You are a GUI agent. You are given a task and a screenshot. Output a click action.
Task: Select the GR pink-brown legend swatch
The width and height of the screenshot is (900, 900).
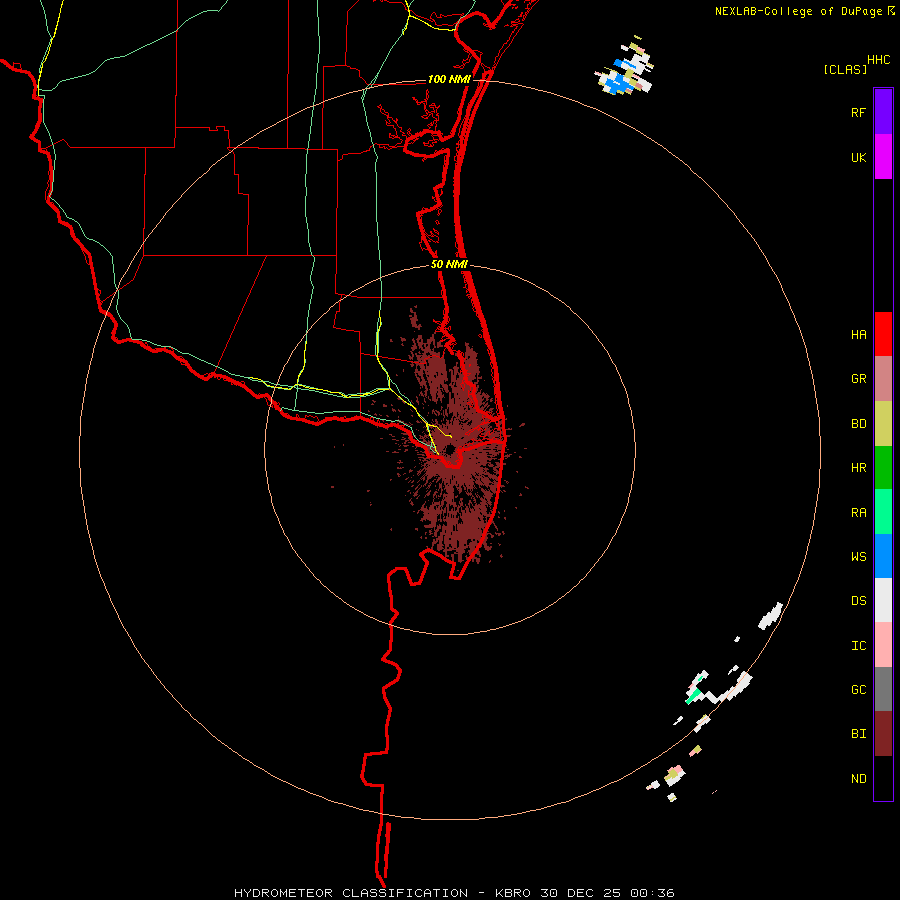point(883,379)
